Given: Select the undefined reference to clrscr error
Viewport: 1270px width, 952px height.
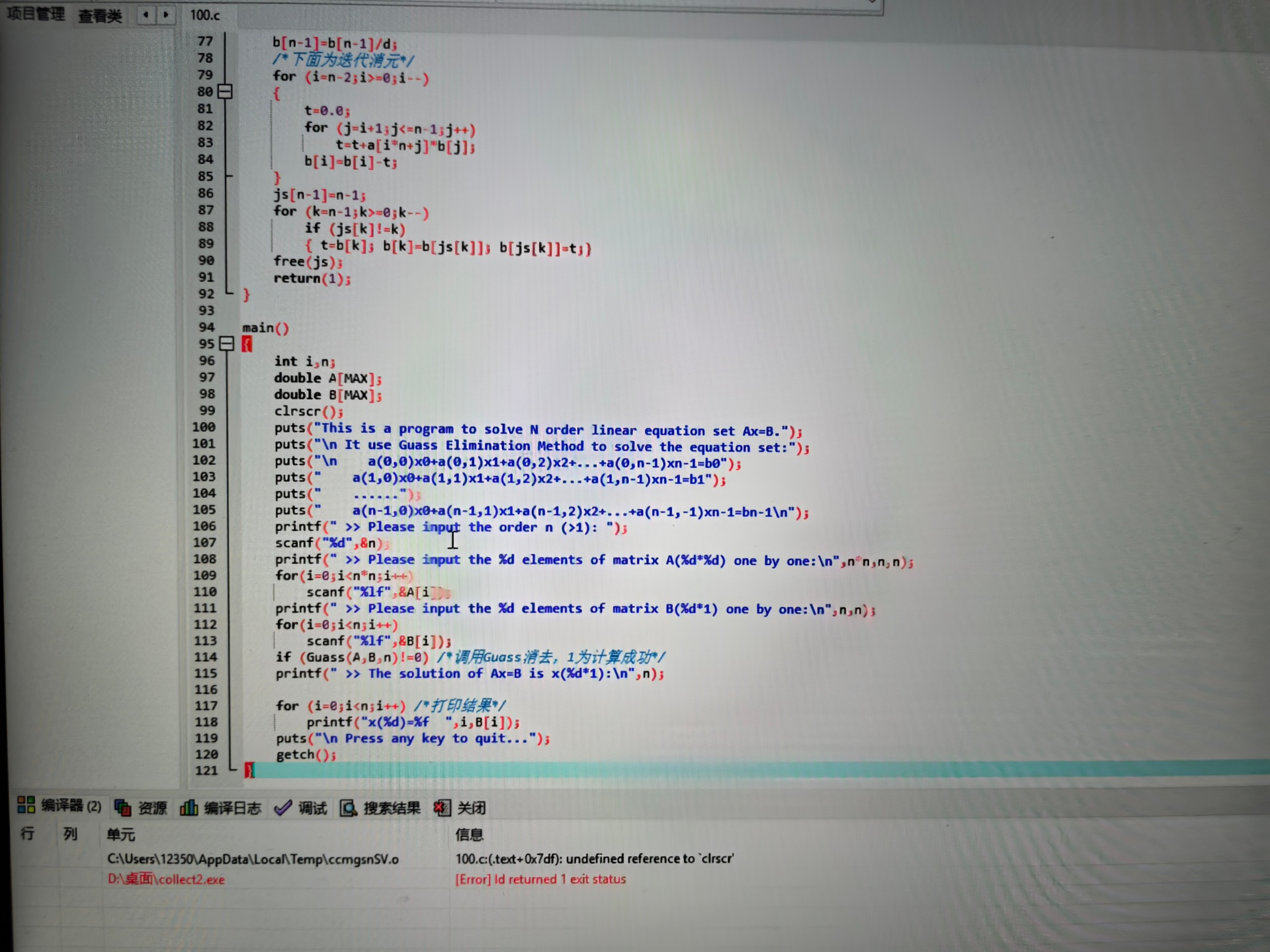Looking at the screenshot, I should pos(594,859).
